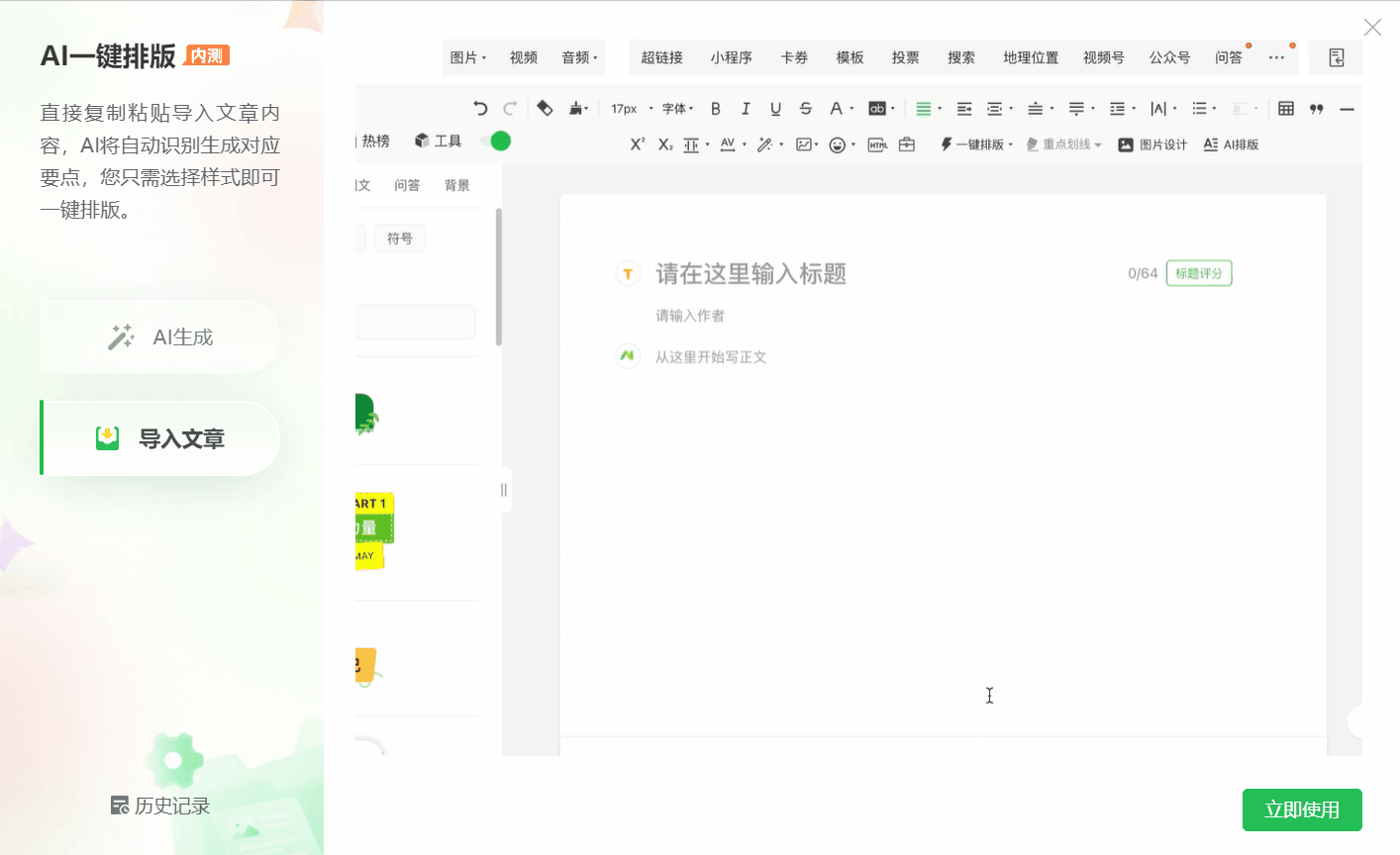
Task: Click the orange T title icon
Action: pos(628,273)
